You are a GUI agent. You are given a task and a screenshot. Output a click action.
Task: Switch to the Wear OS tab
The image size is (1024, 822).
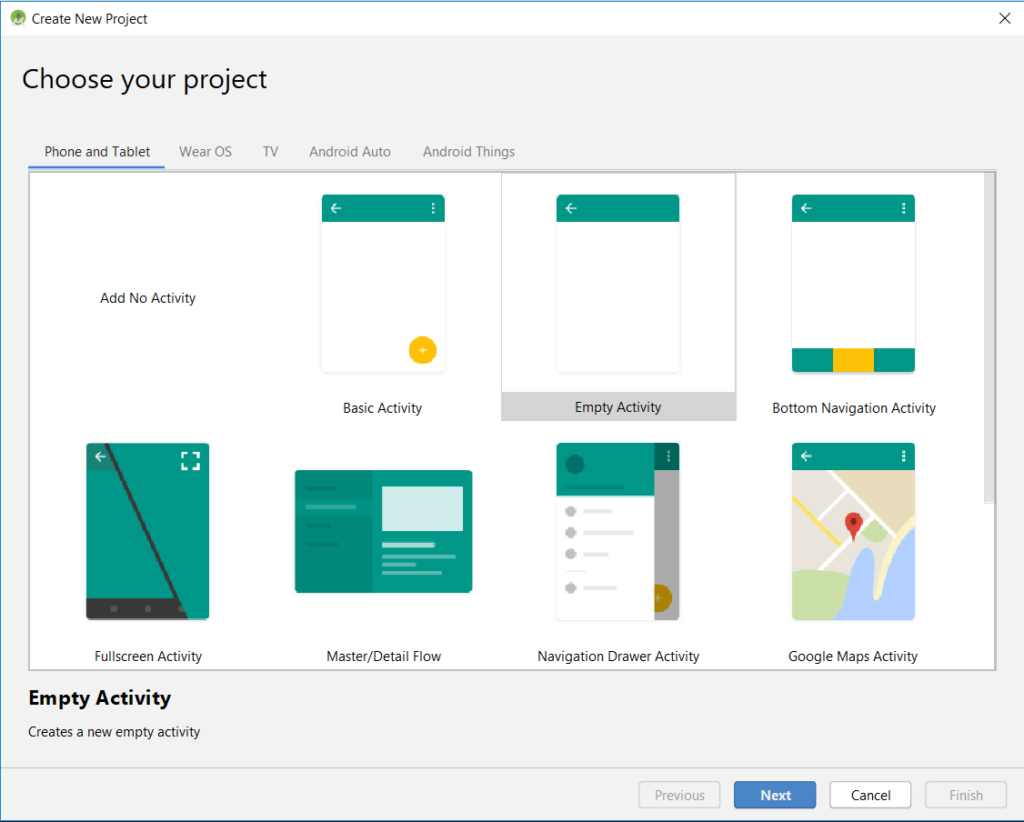point(205,152)
